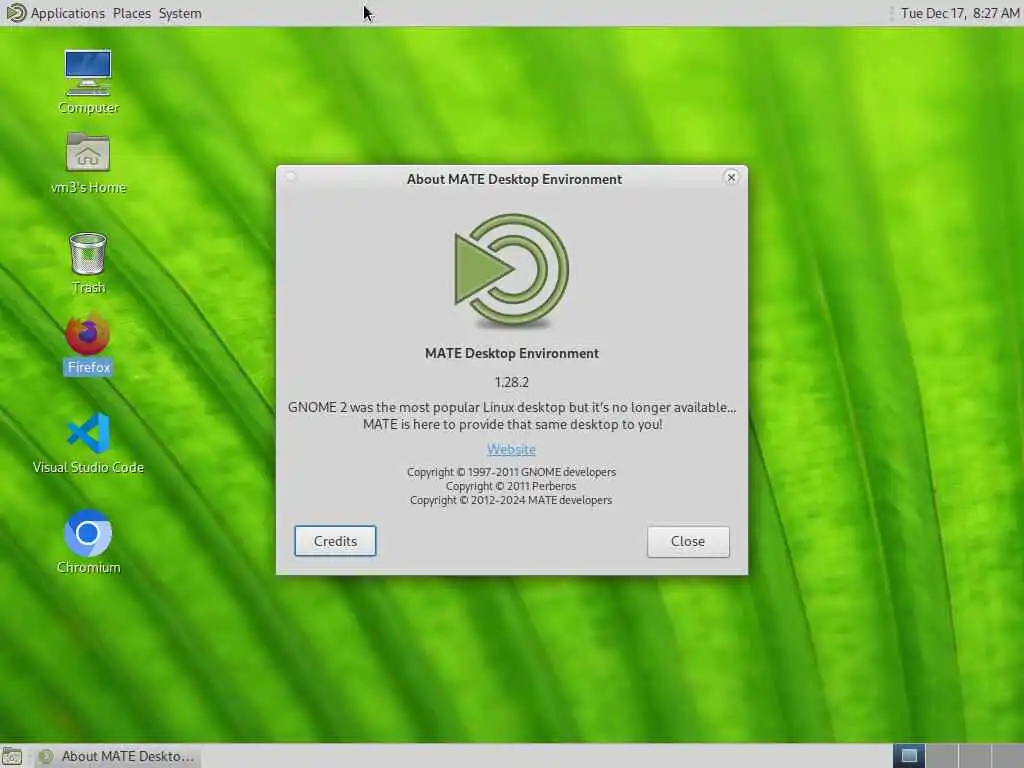The width and height of the screenshot is (1024, 768).
Task: Click the MATE Desktop Environment heading text
Action: [511, 353]
